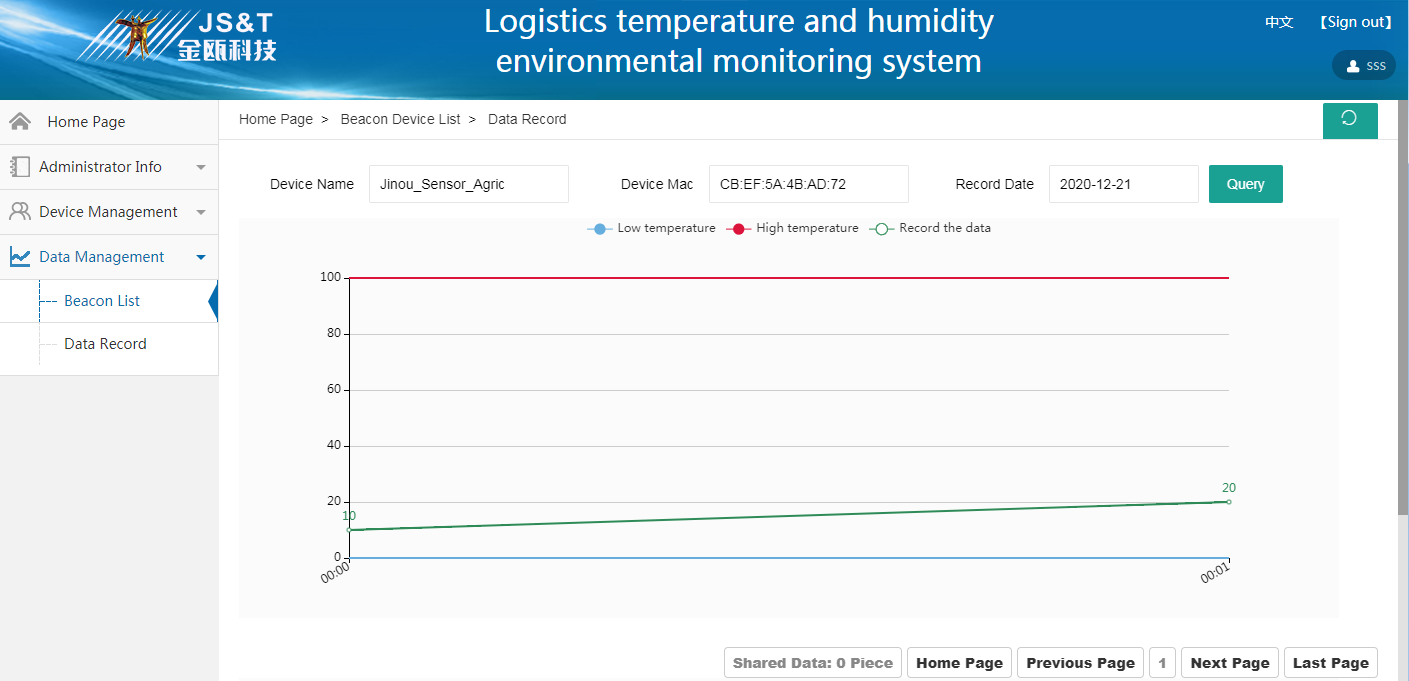Viewport: 1409px width, 681px height.
Task: Click the user avatar icon beside sss
Action: 1353,66
